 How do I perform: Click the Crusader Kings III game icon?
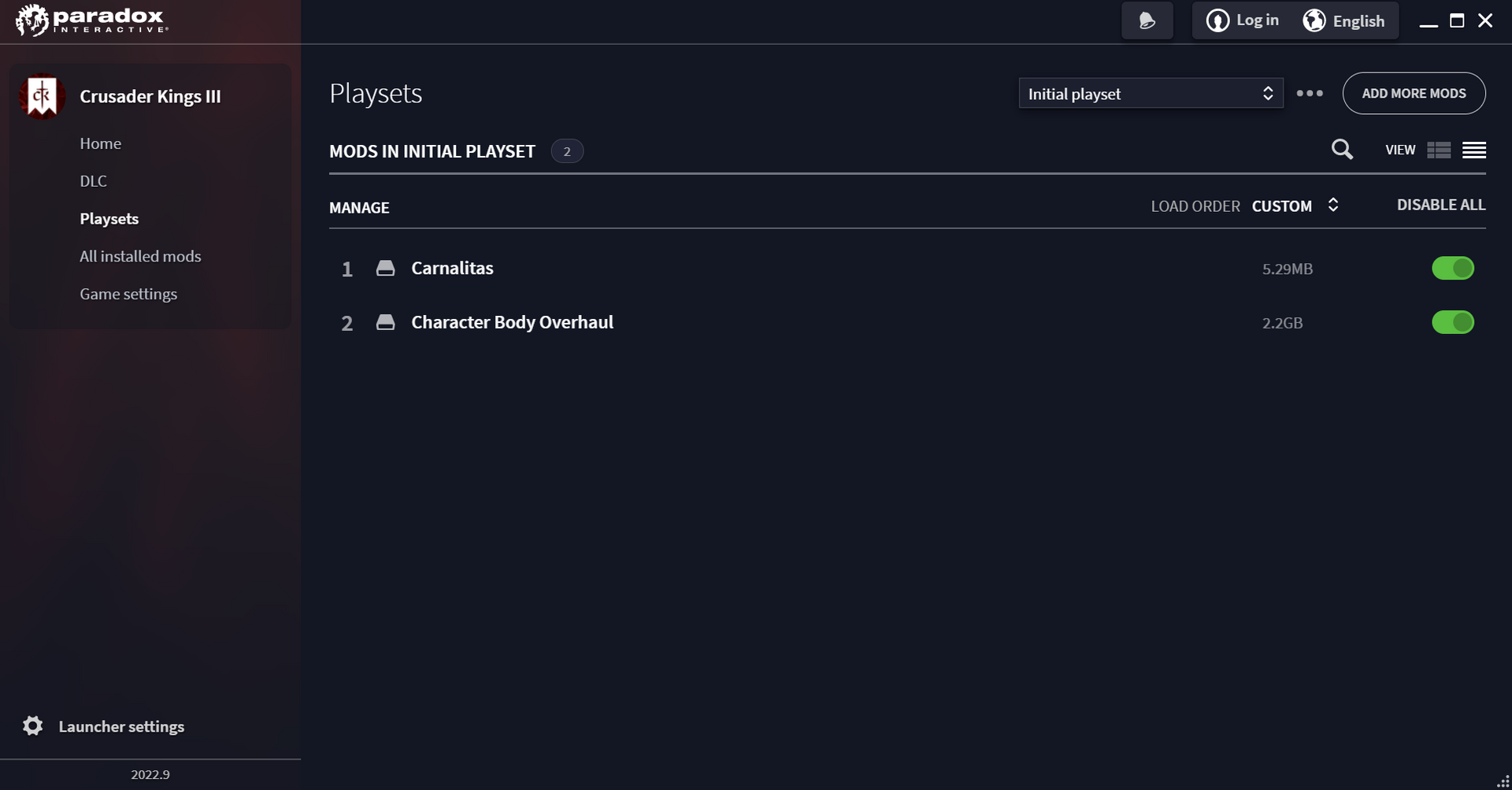(42, 96)
